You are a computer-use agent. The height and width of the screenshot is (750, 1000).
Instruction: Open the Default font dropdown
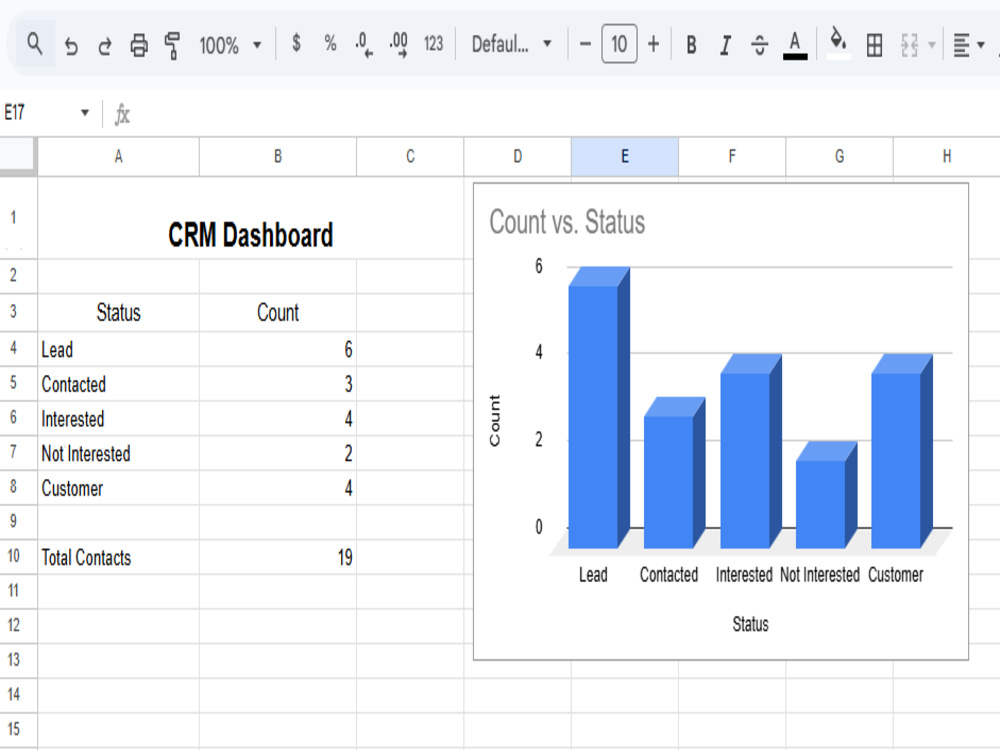(511, 44)
